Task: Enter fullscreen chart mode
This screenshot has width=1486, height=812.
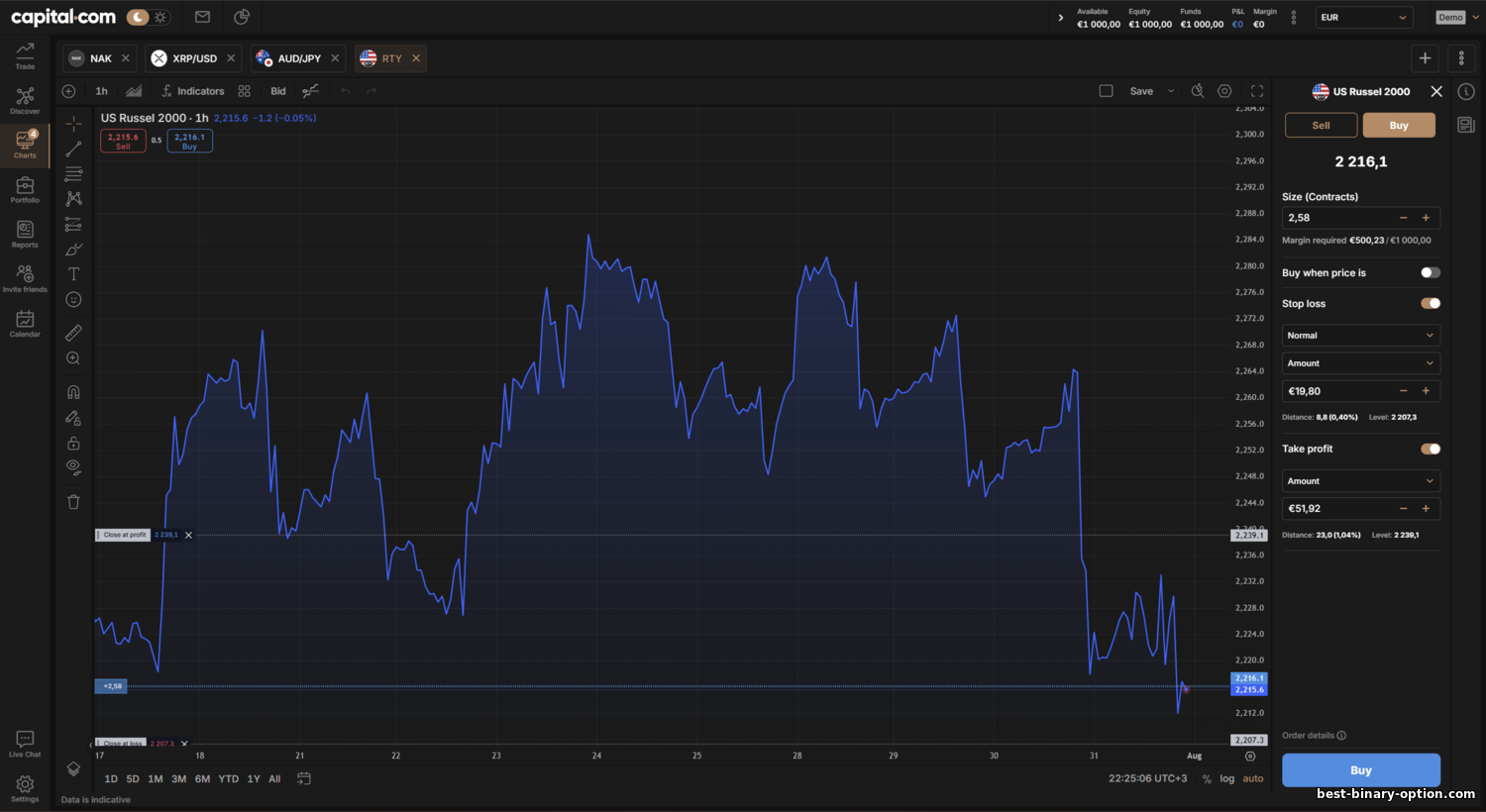Action: click(1257, 91)
